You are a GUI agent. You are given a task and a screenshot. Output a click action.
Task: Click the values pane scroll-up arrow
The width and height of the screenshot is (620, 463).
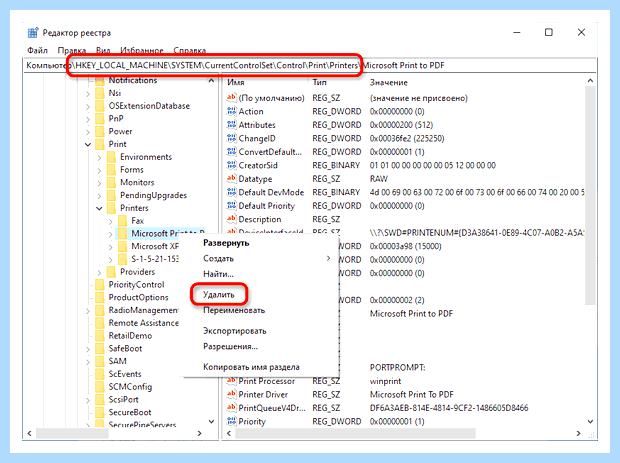590,81
